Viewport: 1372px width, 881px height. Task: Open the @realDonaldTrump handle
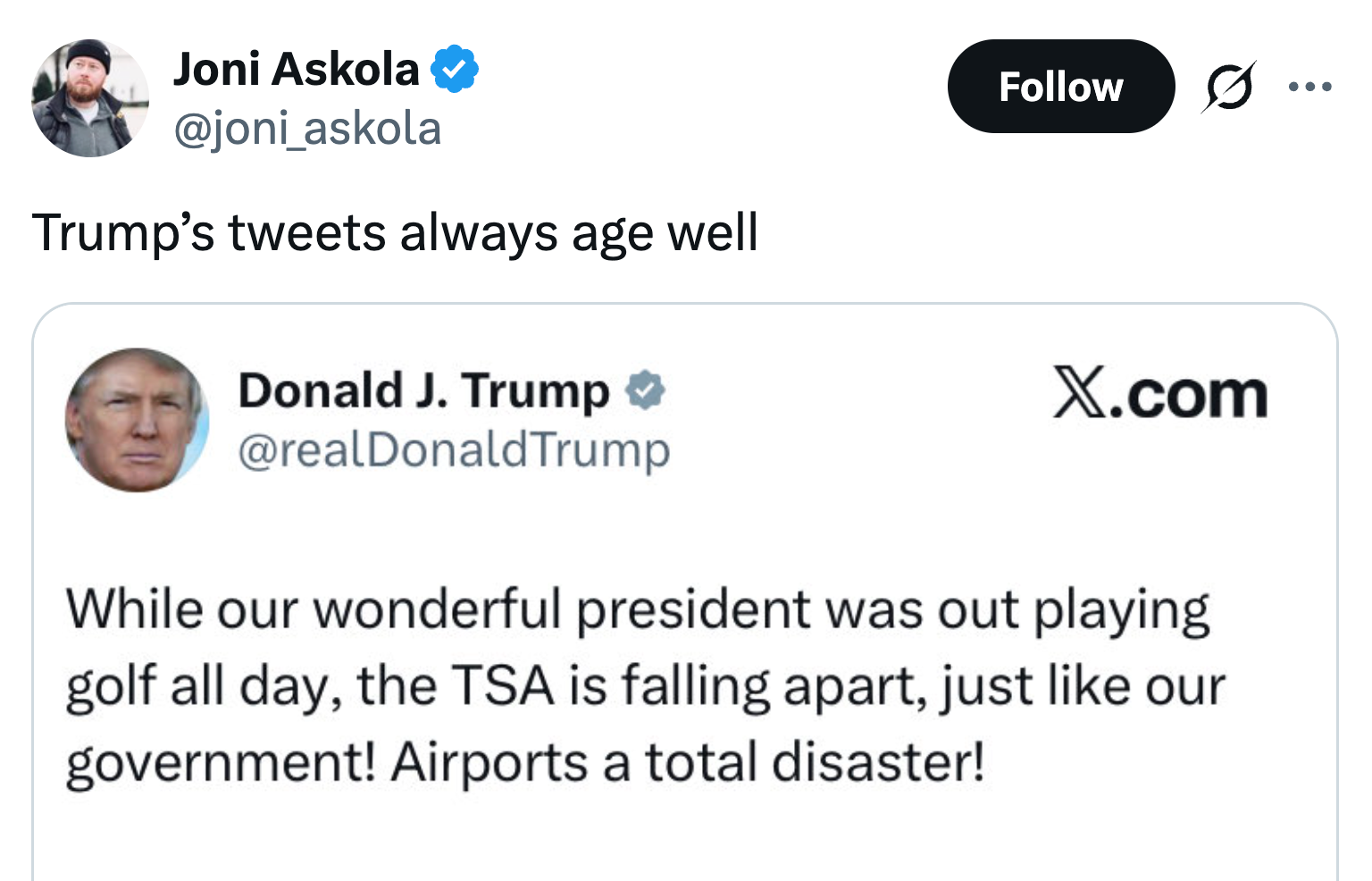454,449
